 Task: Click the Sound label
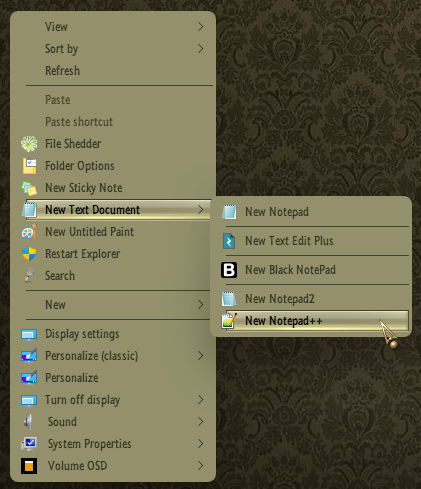(x=62, y=422)
